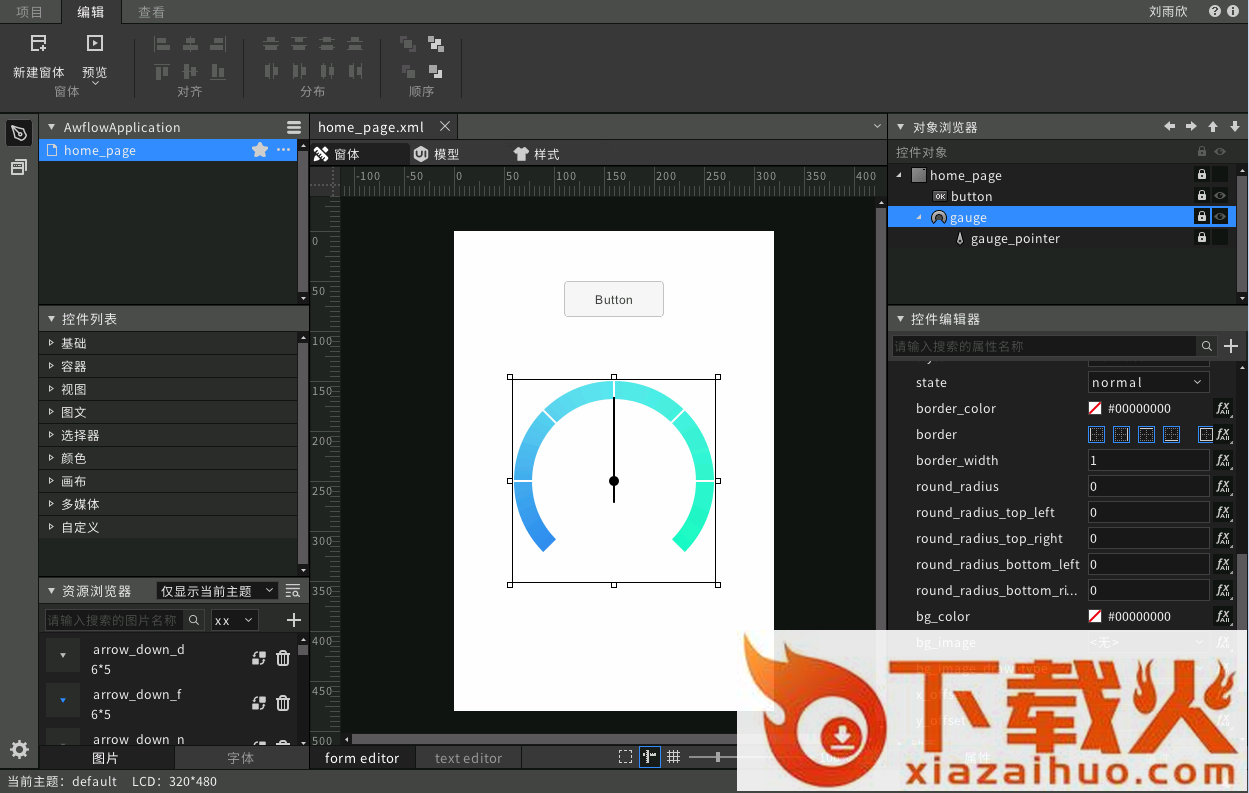Toggle visibility eye of button object

1220,196
